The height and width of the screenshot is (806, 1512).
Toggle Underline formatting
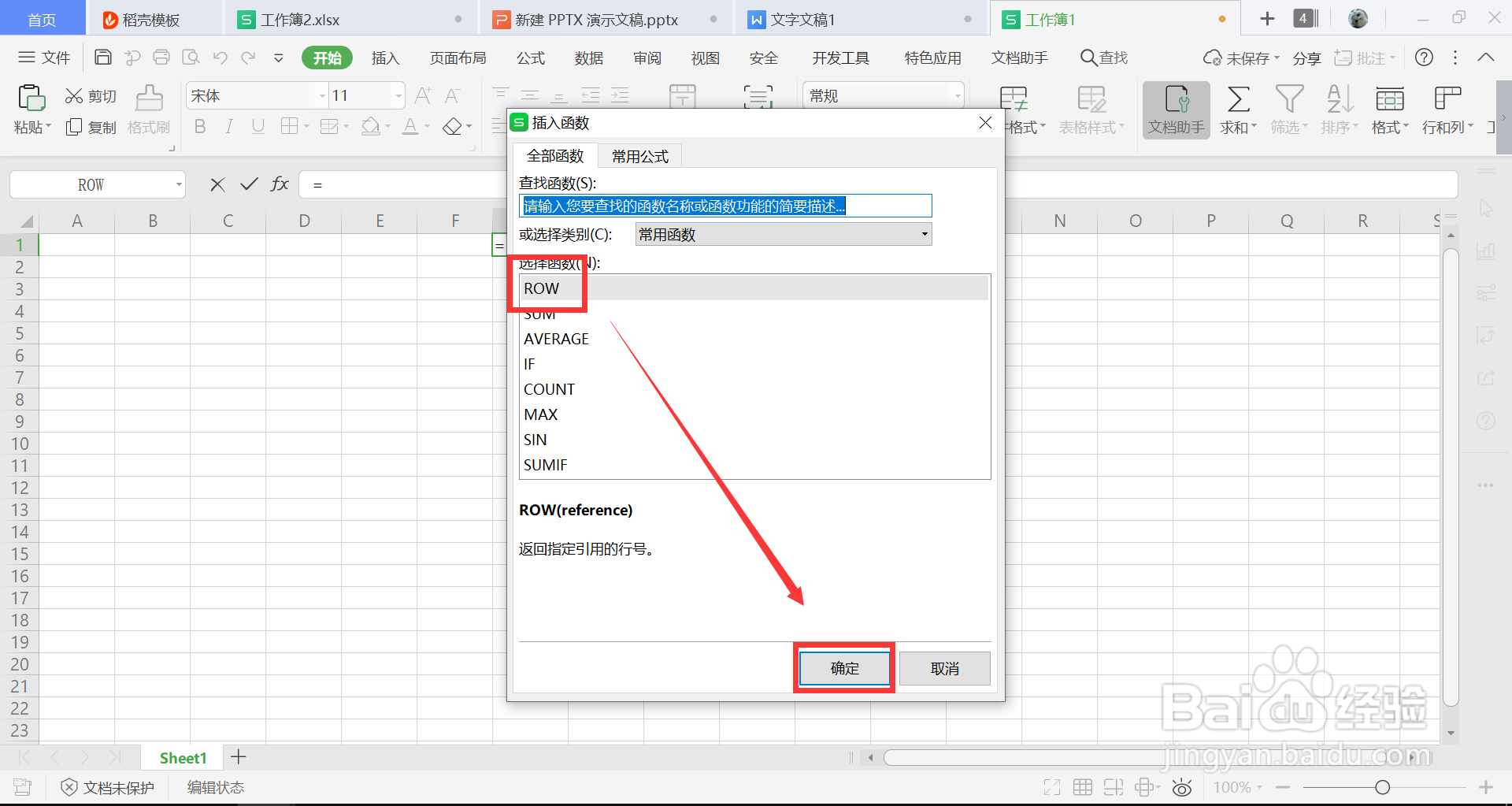(258, 127)
